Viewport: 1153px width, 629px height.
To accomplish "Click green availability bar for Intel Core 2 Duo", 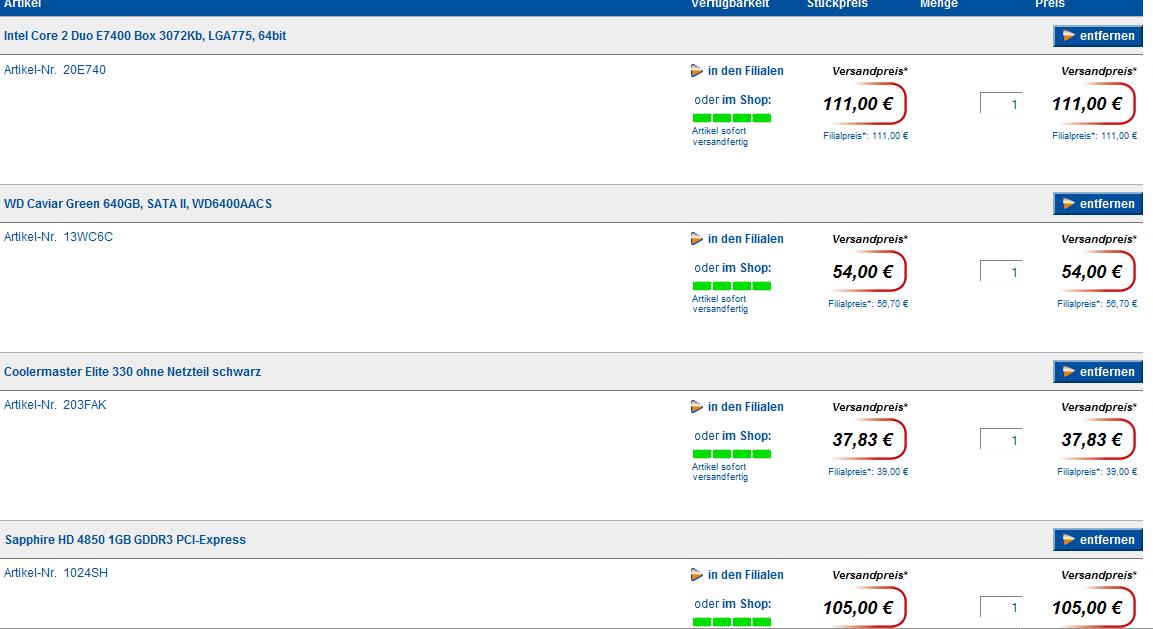I will click(x=732, y=118).
